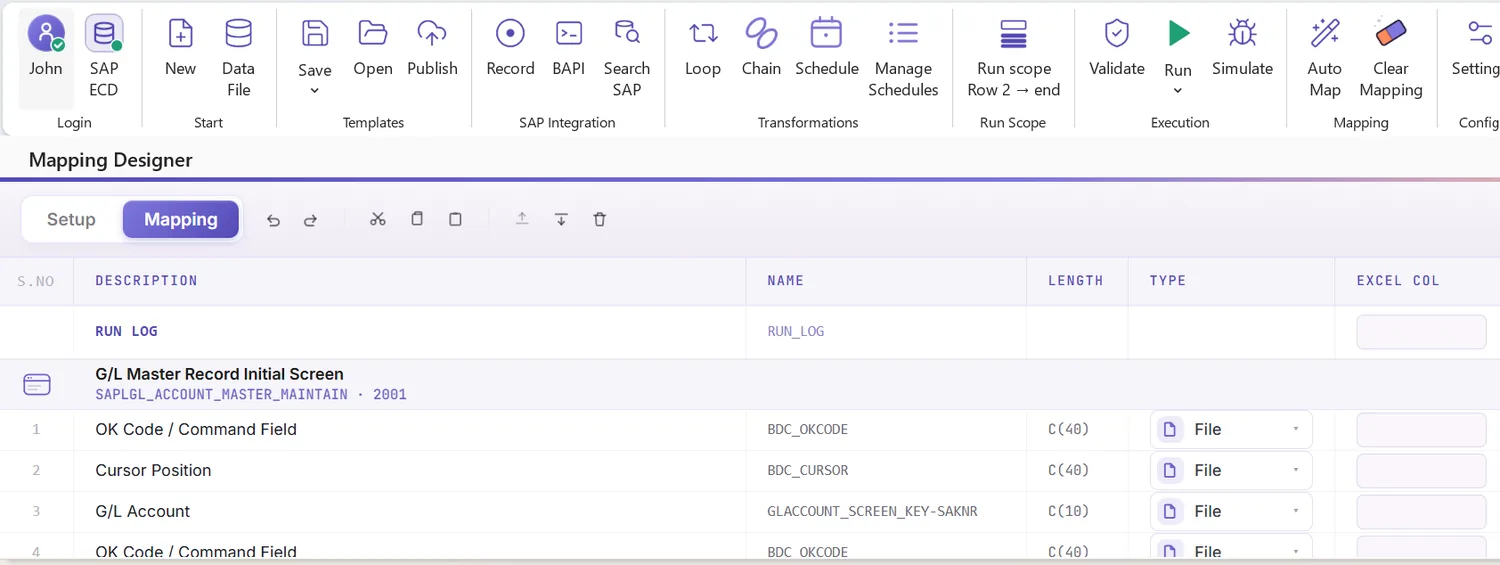Publish the template
Viewport: 1500px width, 565px height.
tap(432, 47)
